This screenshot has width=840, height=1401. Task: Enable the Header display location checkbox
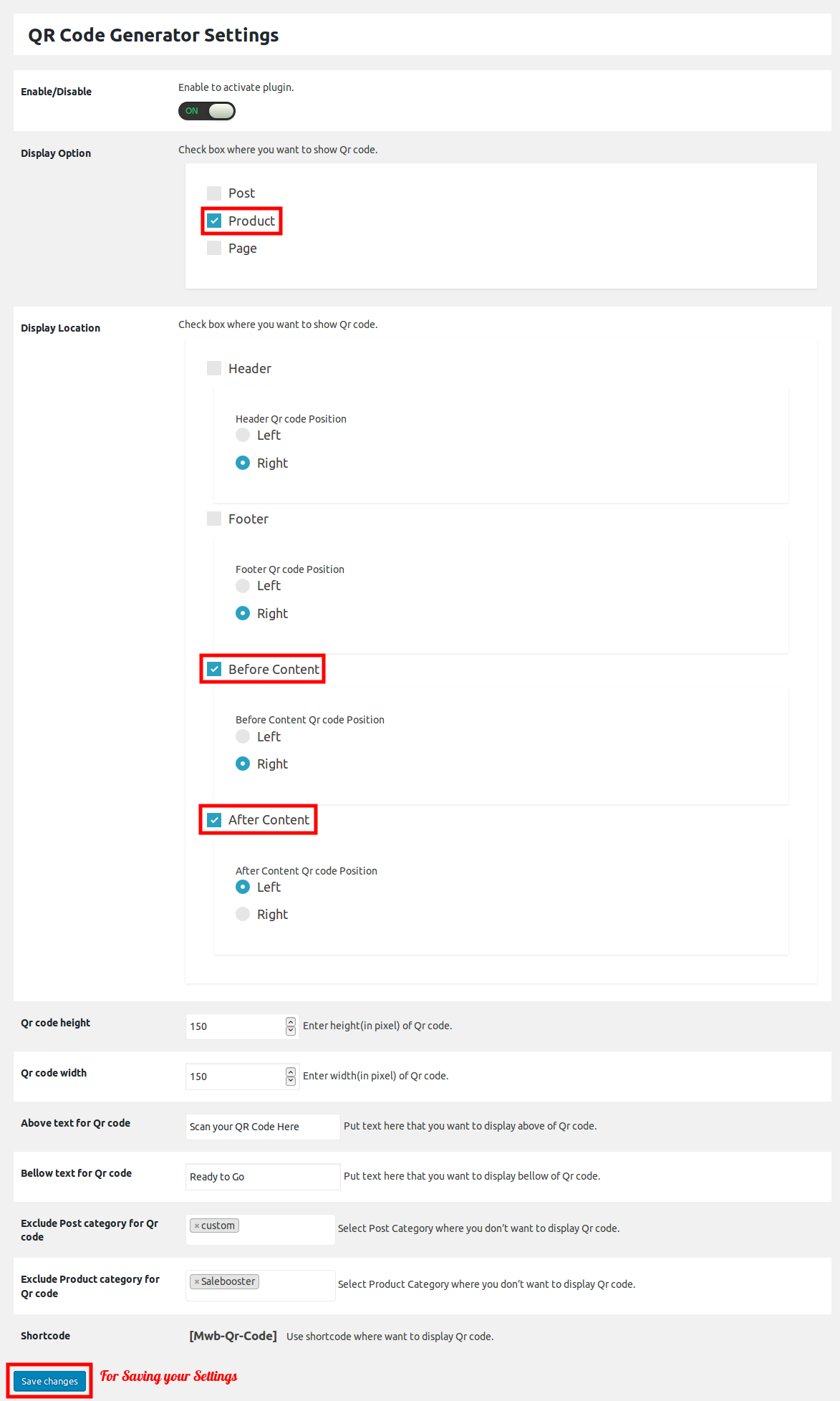click(214, 368)
